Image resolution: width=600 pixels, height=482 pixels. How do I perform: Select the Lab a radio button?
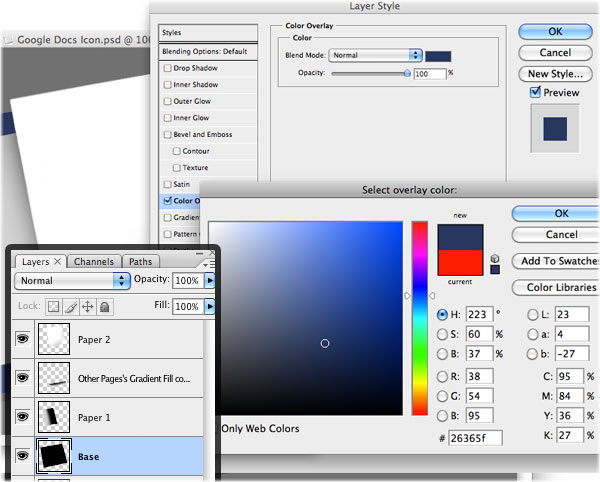click(x=533, y=335)
